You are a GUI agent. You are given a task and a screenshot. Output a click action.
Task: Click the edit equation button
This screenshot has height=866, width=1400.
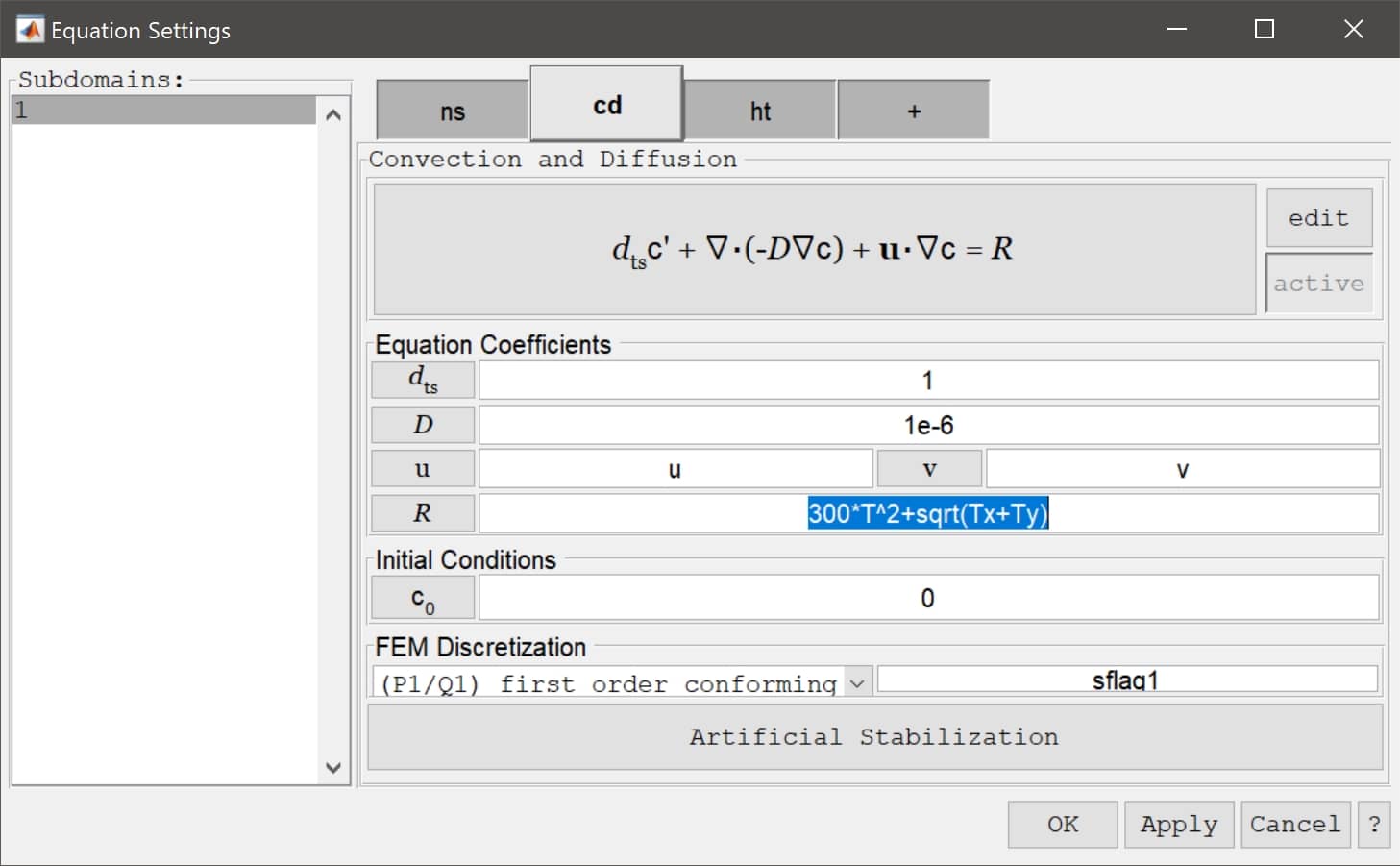(1319, 218)
